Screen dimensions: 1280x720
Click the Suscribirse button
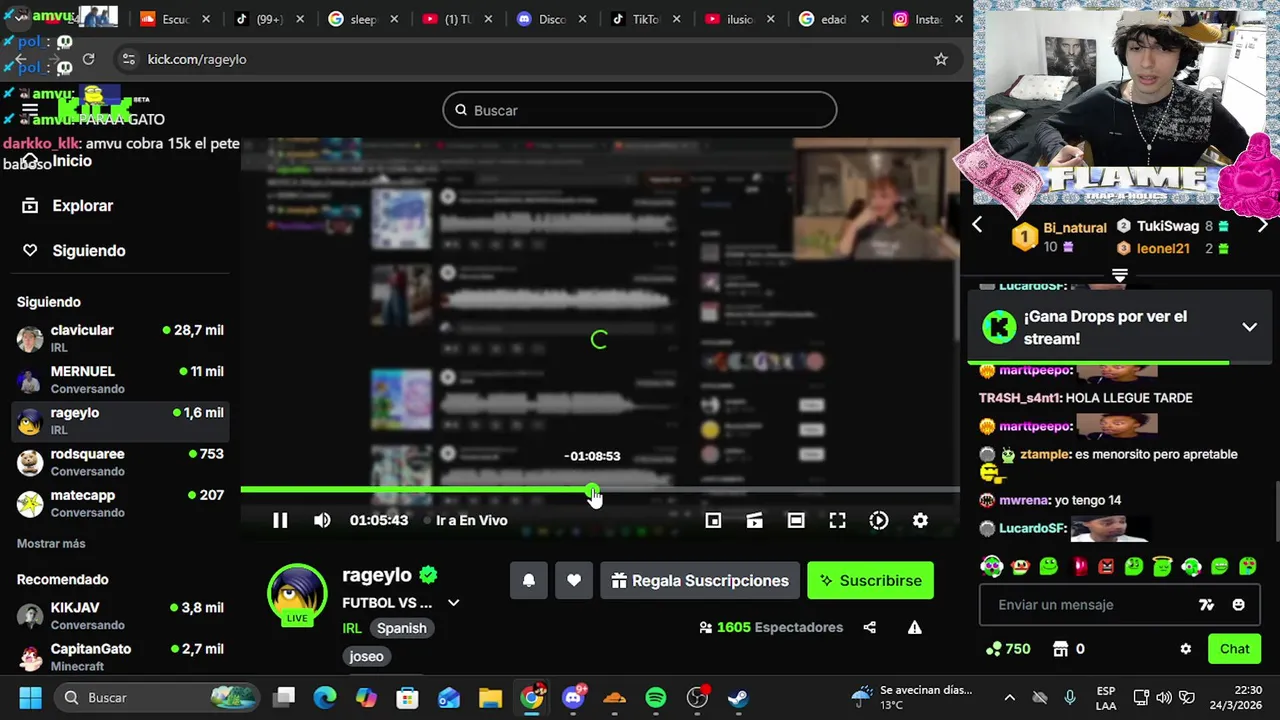[x=870, y=580]
